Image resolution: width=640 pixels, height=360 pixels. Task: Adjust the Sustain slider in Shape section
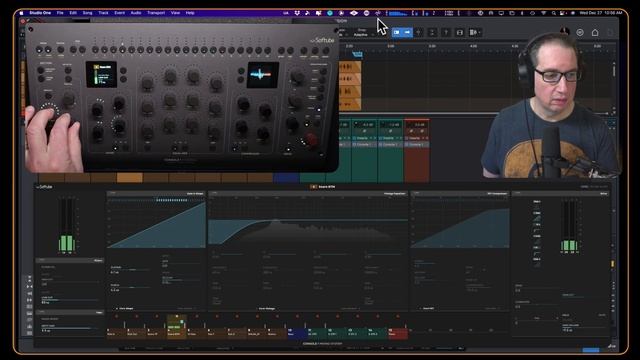131,269
